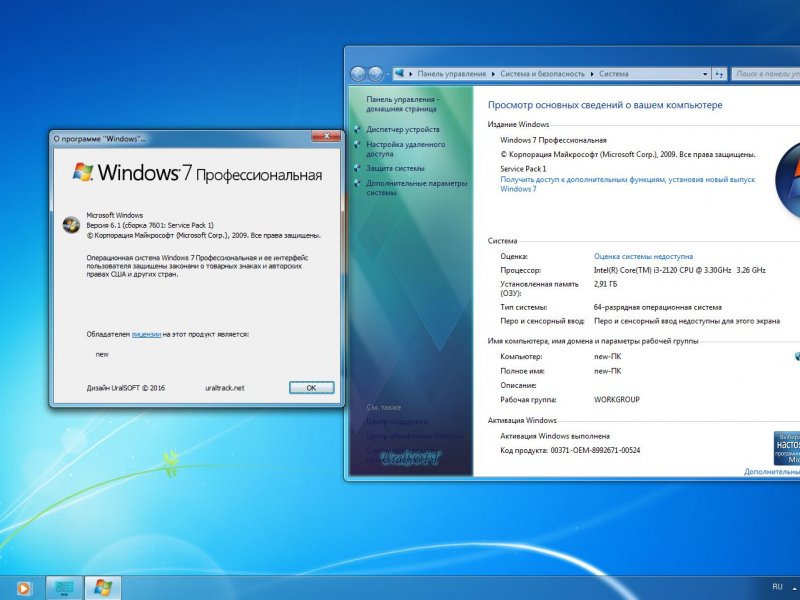Screen dimensions: 800x600
Task: Click the Дополнительные link at bottom right
Action: (x=771, y=472)
